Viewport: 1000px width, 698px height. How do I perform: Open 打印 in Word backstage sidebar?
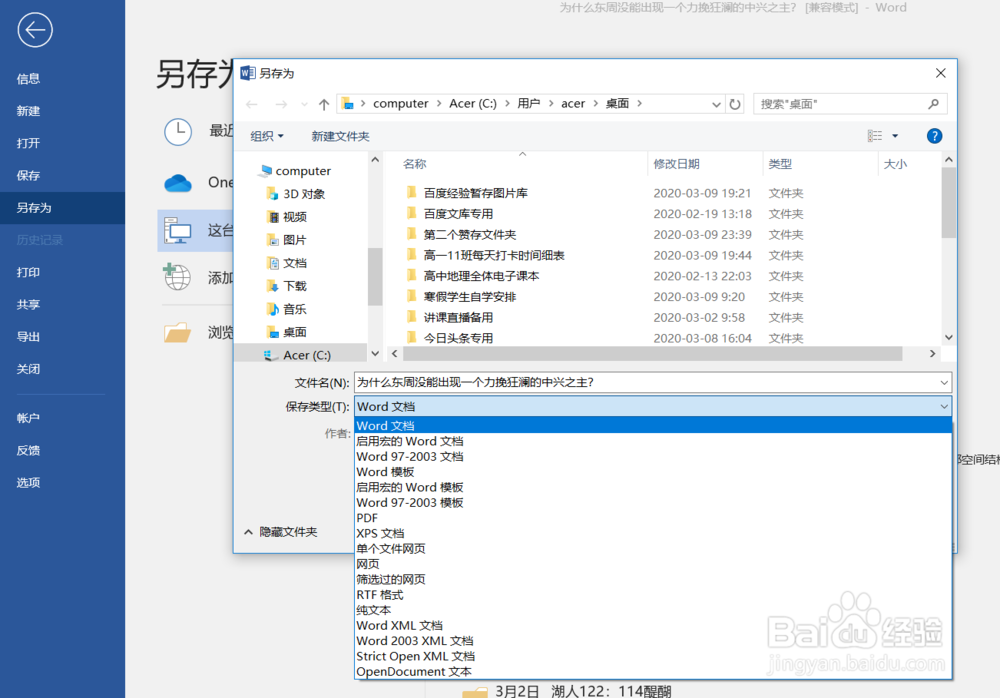pos(28,272)
